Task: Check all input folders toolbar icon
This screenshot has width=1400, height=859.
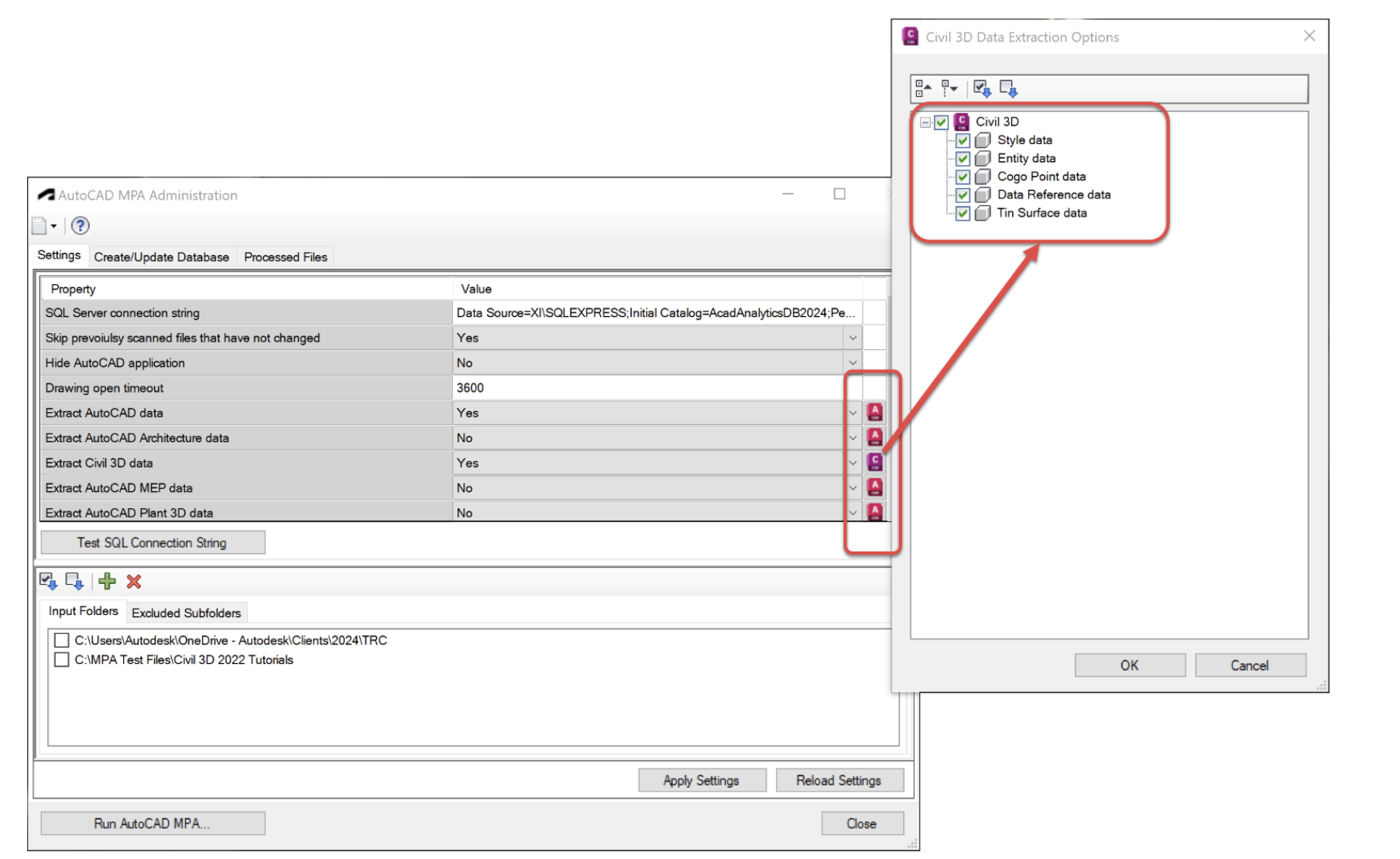Action: (x=49, y=582)
